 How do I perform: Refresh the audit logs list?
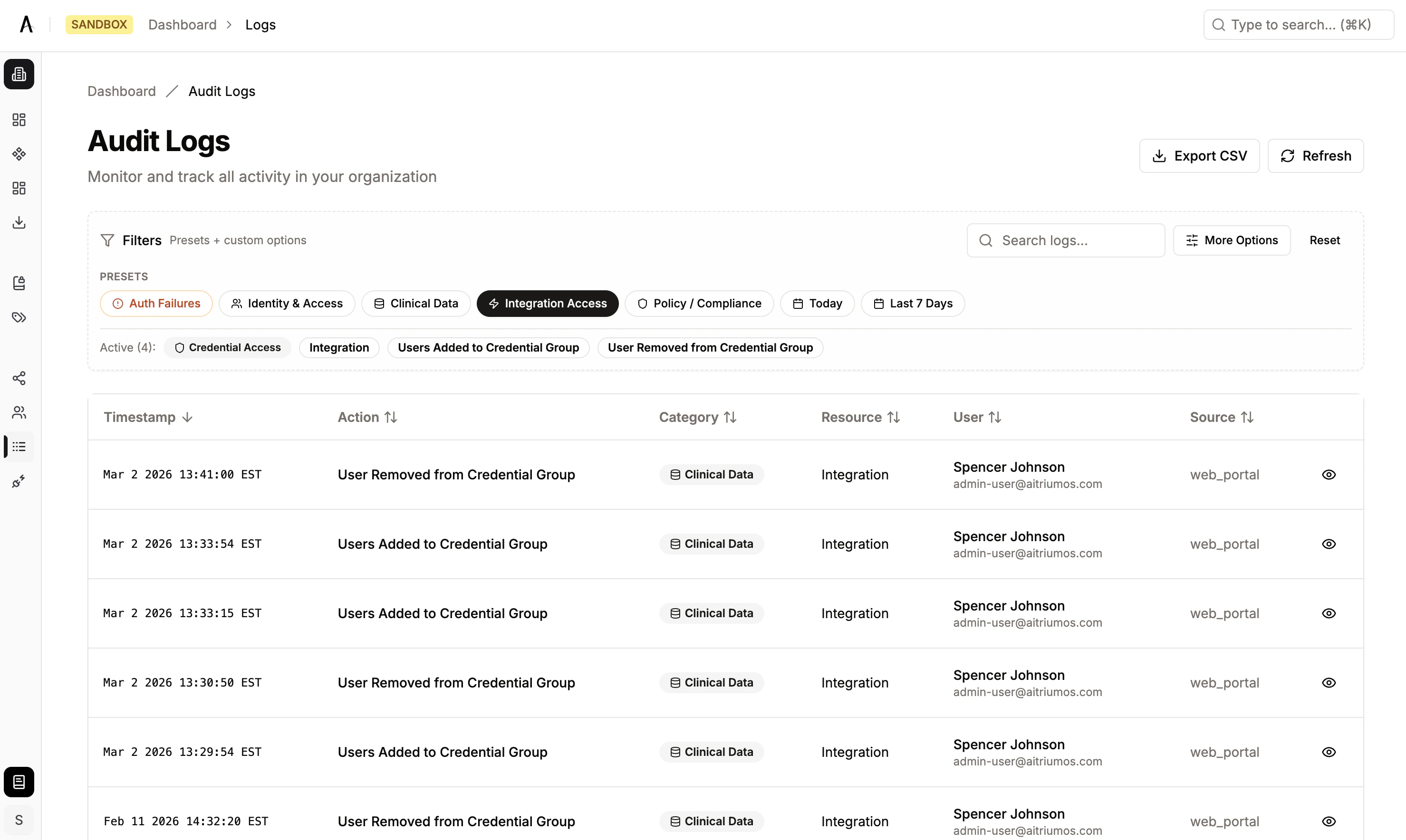pos(1315,156)
